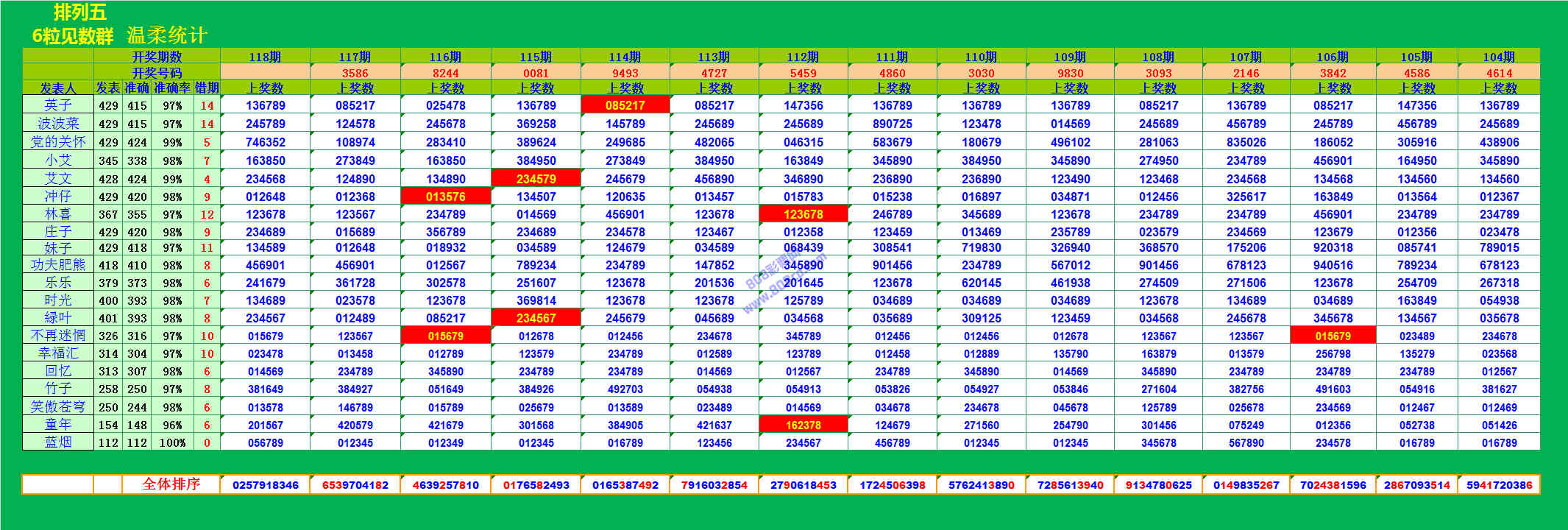The height and width of the screenshot is (530, 1568).
Task: Click the name 英子 in publisher column
Action: click(x=58, y=105)
